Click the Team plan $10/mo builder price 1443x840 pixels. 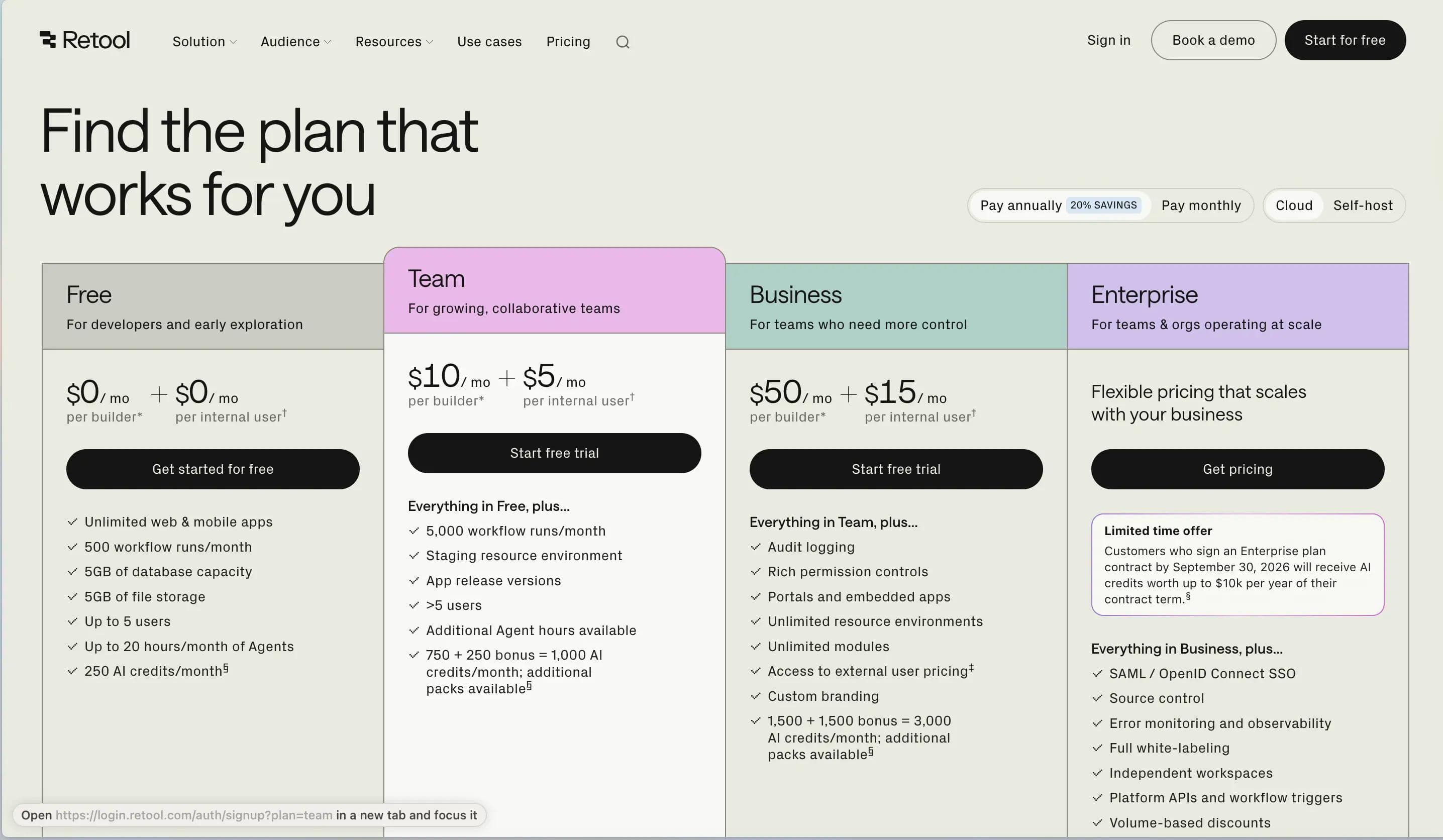448,377
